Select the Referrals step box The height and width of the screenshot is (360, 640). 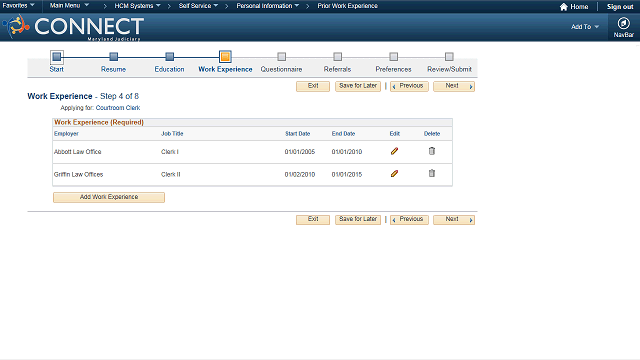pos(338,56)
